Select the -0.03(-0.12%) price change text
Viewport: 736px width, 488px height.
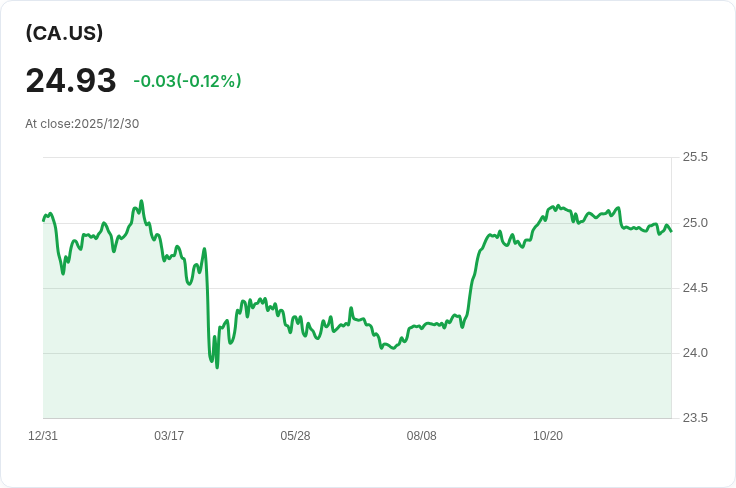tap(187, 81)
